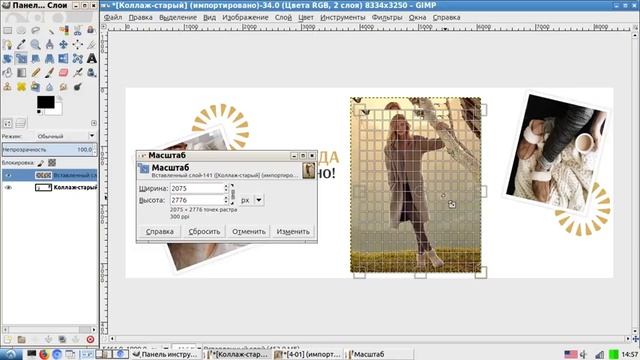Image resolution: width=640 pixels, height=360 pixels.
Task: Select the Ellipse Select tool
Action: point(21,31)
